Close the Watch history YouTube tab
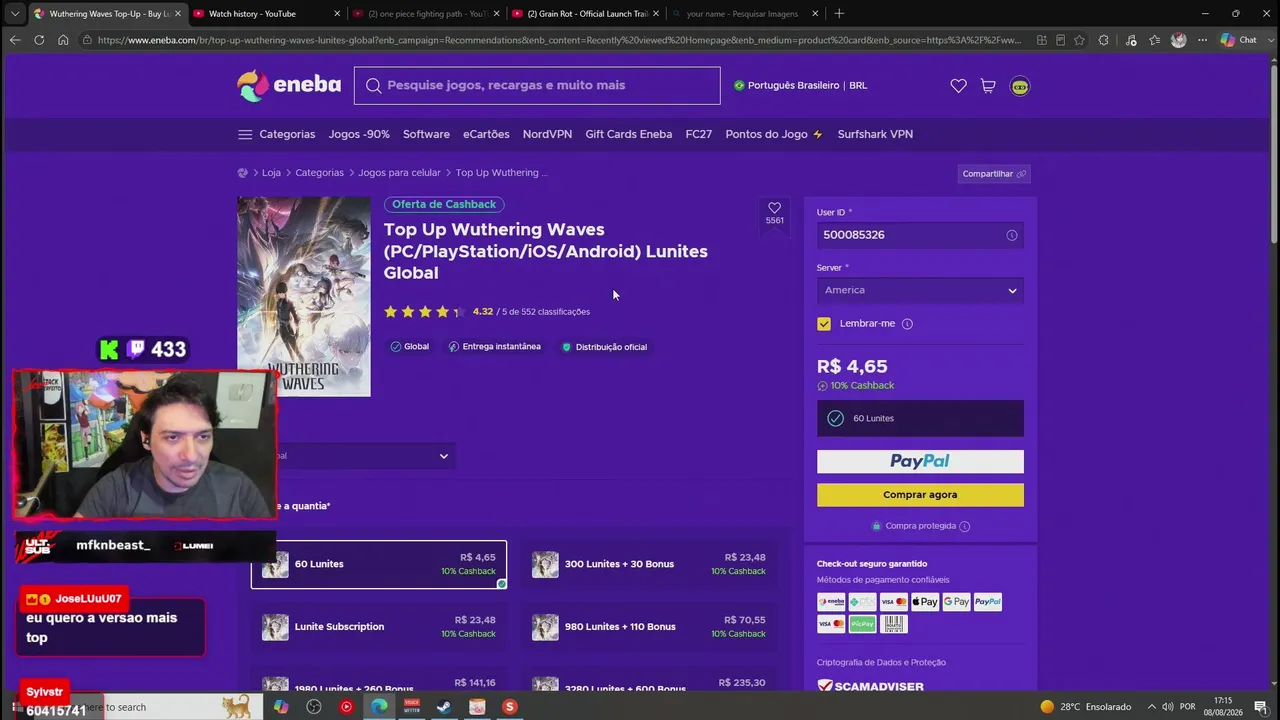This screenshot has height=720, width=1280. click(x=337, y=14)
